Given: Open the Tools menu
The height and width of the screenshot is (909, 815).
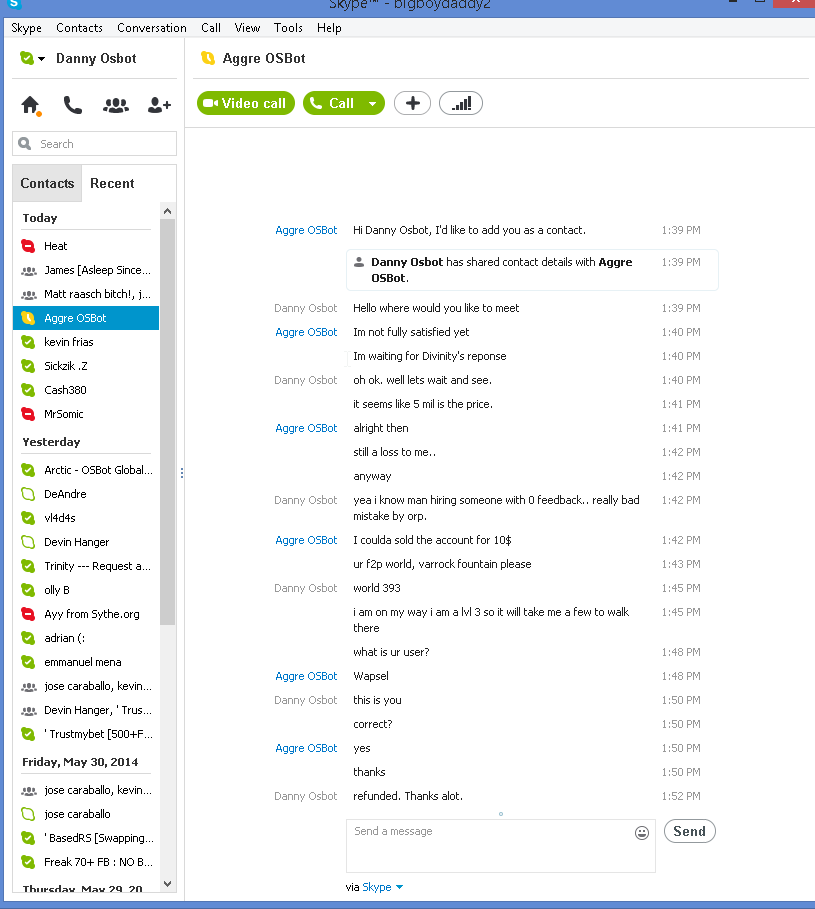Looking at the screenshot, I should click(288, 28).
